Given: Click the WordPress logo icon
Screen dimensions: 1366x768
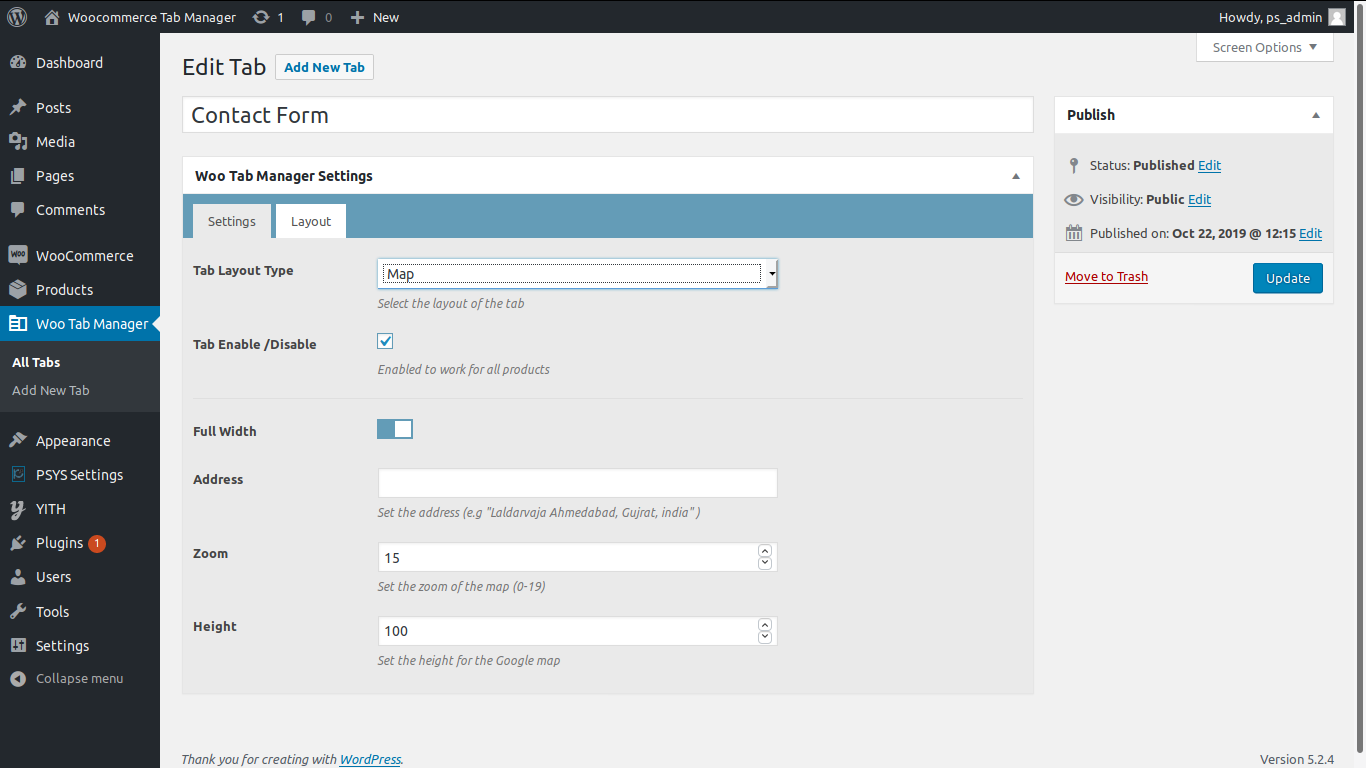Looking at the screenshot, I should (17, 17).
